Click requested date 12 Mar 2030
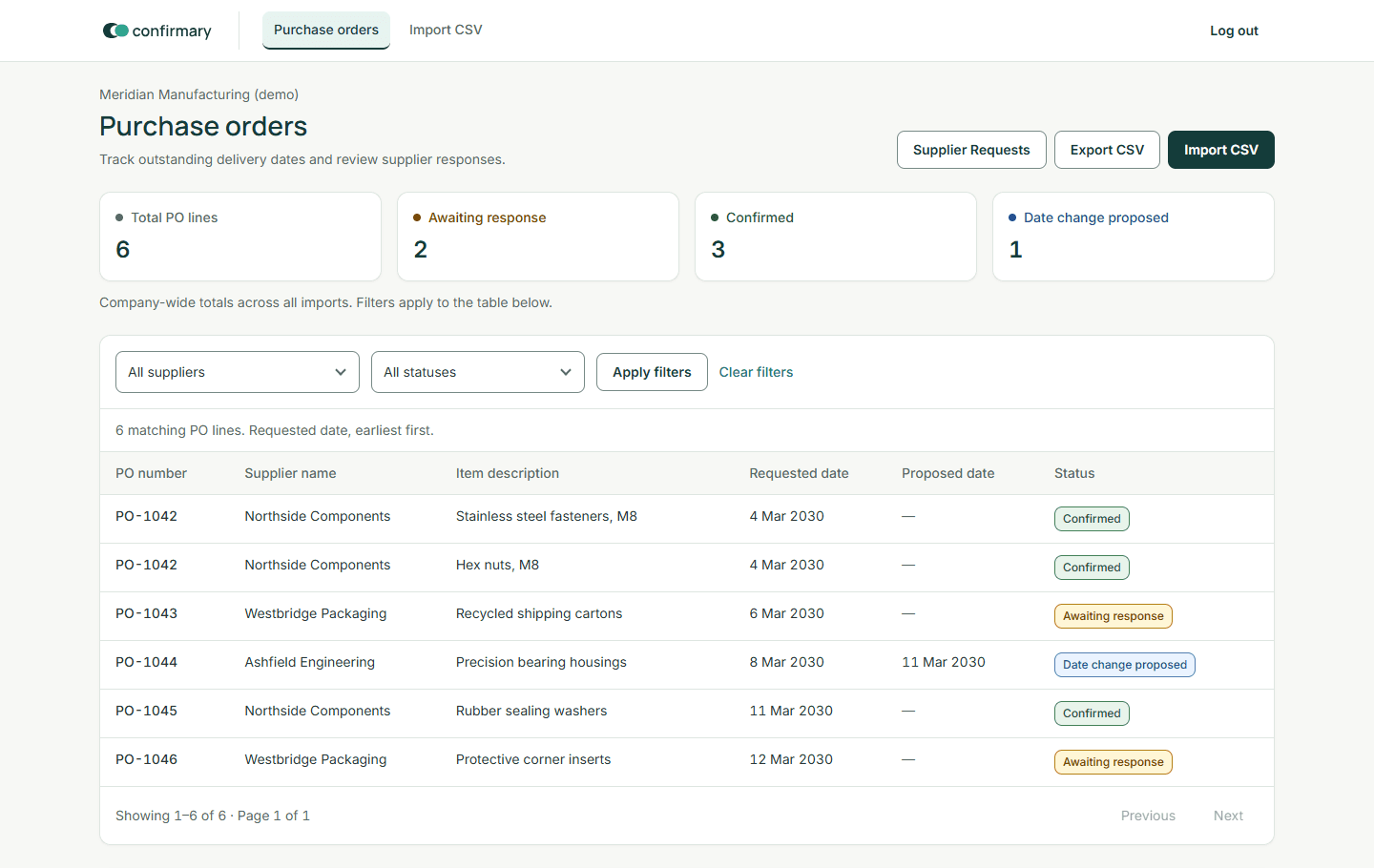This screenshot has height=868, width=1374. click(x=791, y=759)
